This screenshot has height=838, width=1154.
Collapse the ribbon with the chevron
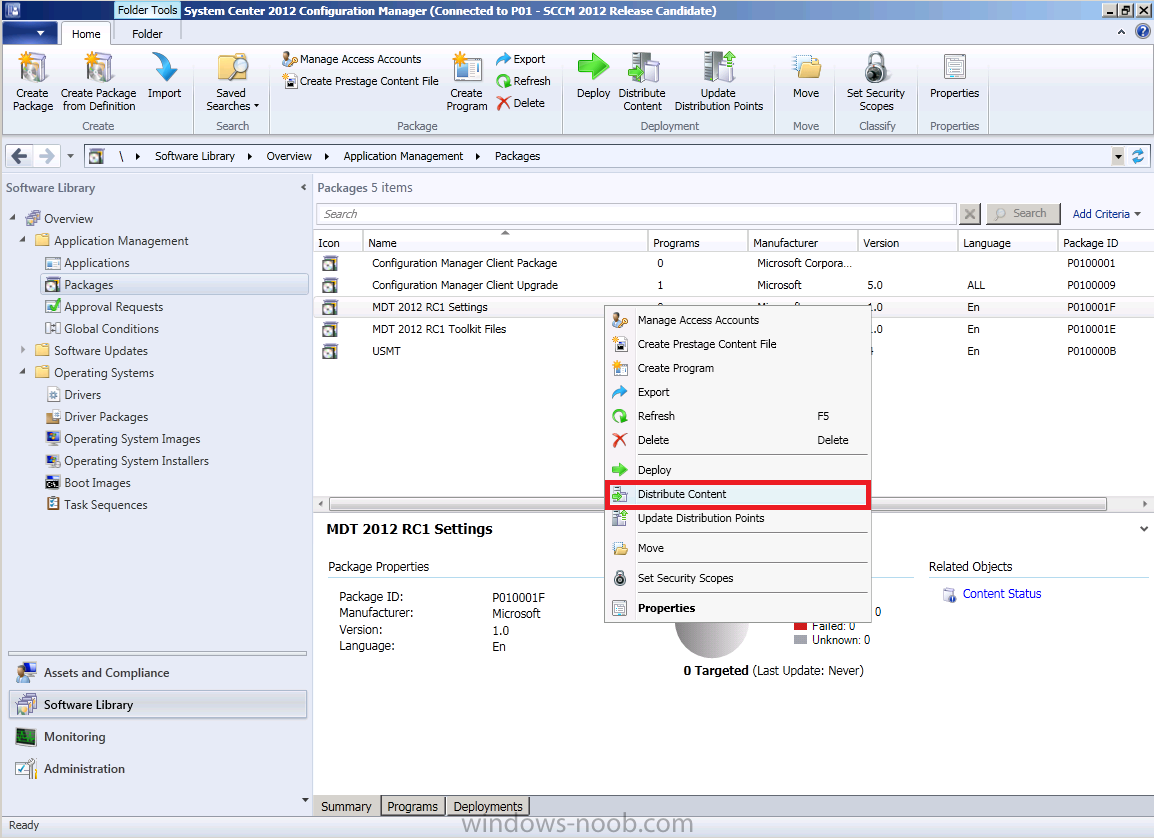(x=1121, y=32)
